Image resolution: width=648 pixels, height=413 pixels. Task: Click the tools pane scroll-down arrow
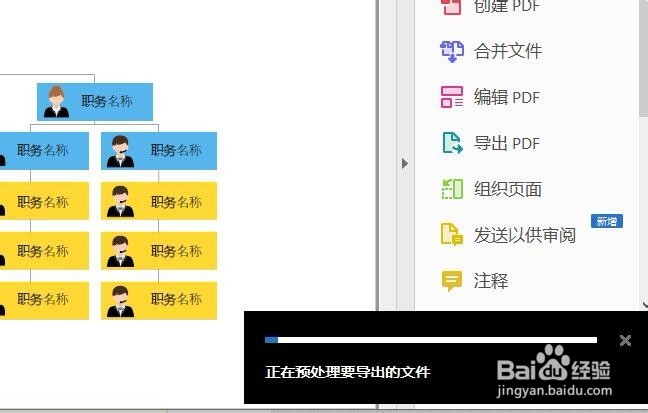pos(645,305)
